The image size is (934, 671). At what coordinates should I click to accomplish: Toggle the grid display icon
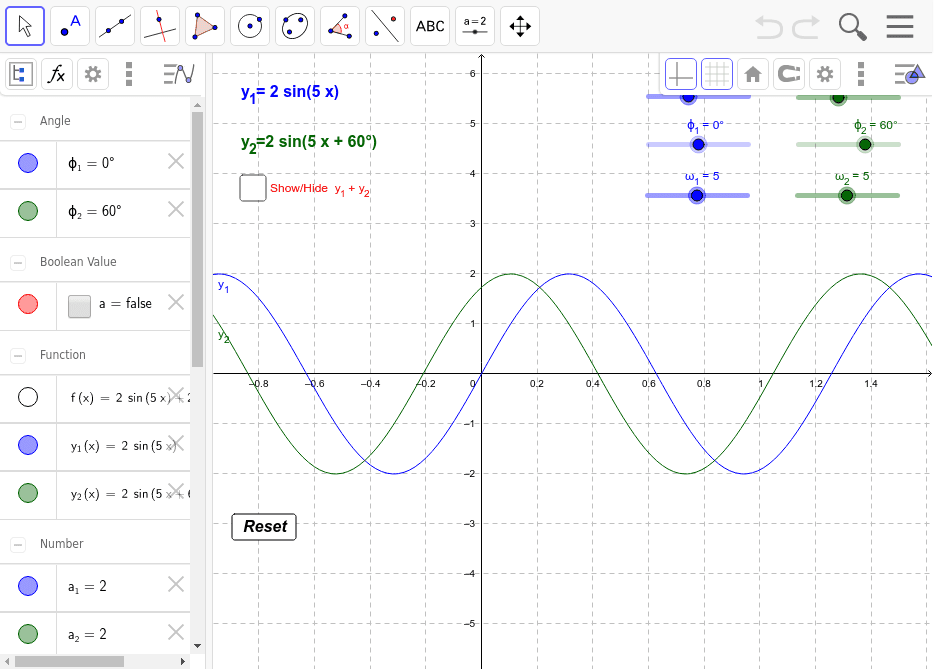[x=716, y=74]
